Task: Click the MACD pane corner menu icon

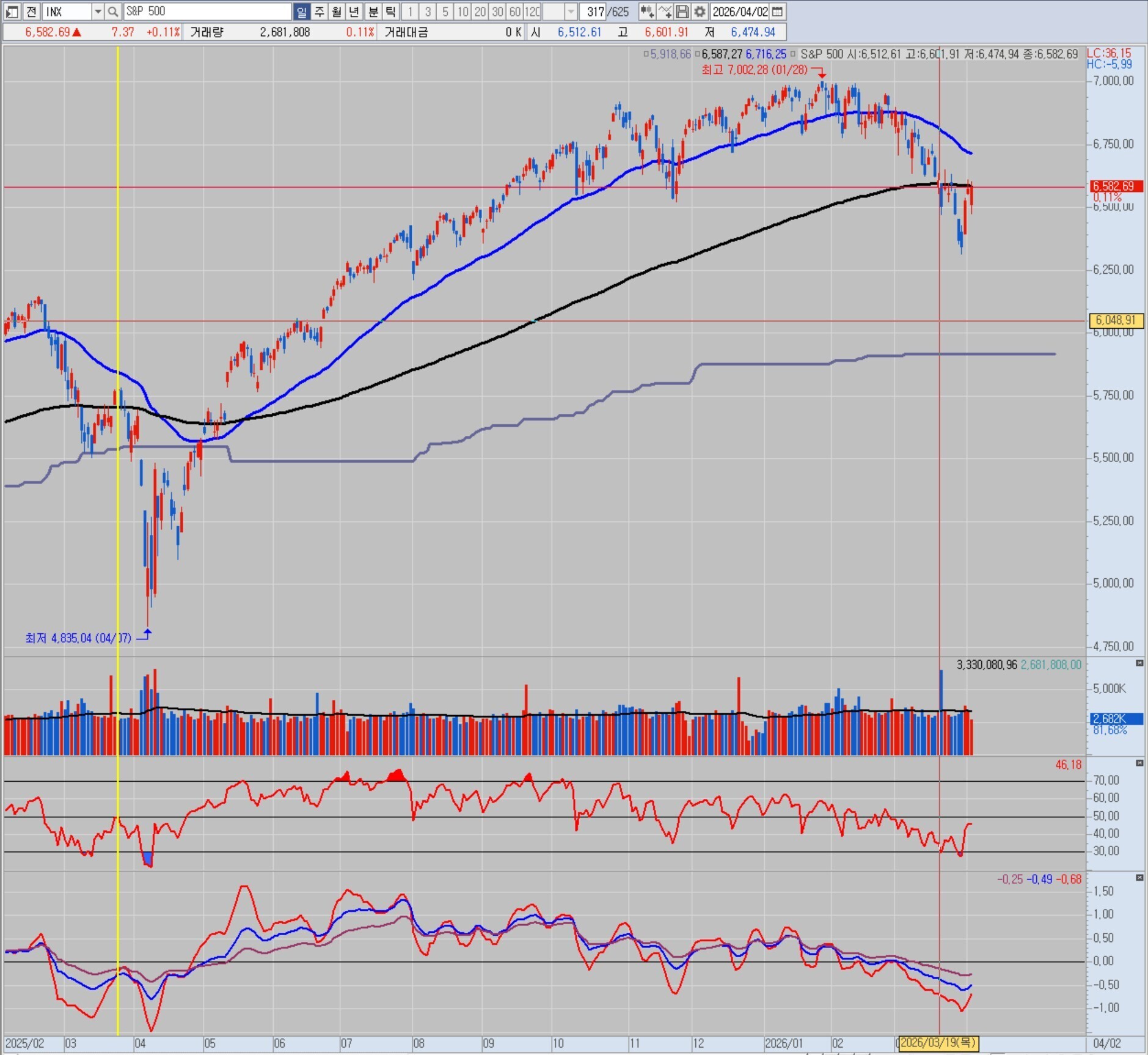Action: 1139,878
